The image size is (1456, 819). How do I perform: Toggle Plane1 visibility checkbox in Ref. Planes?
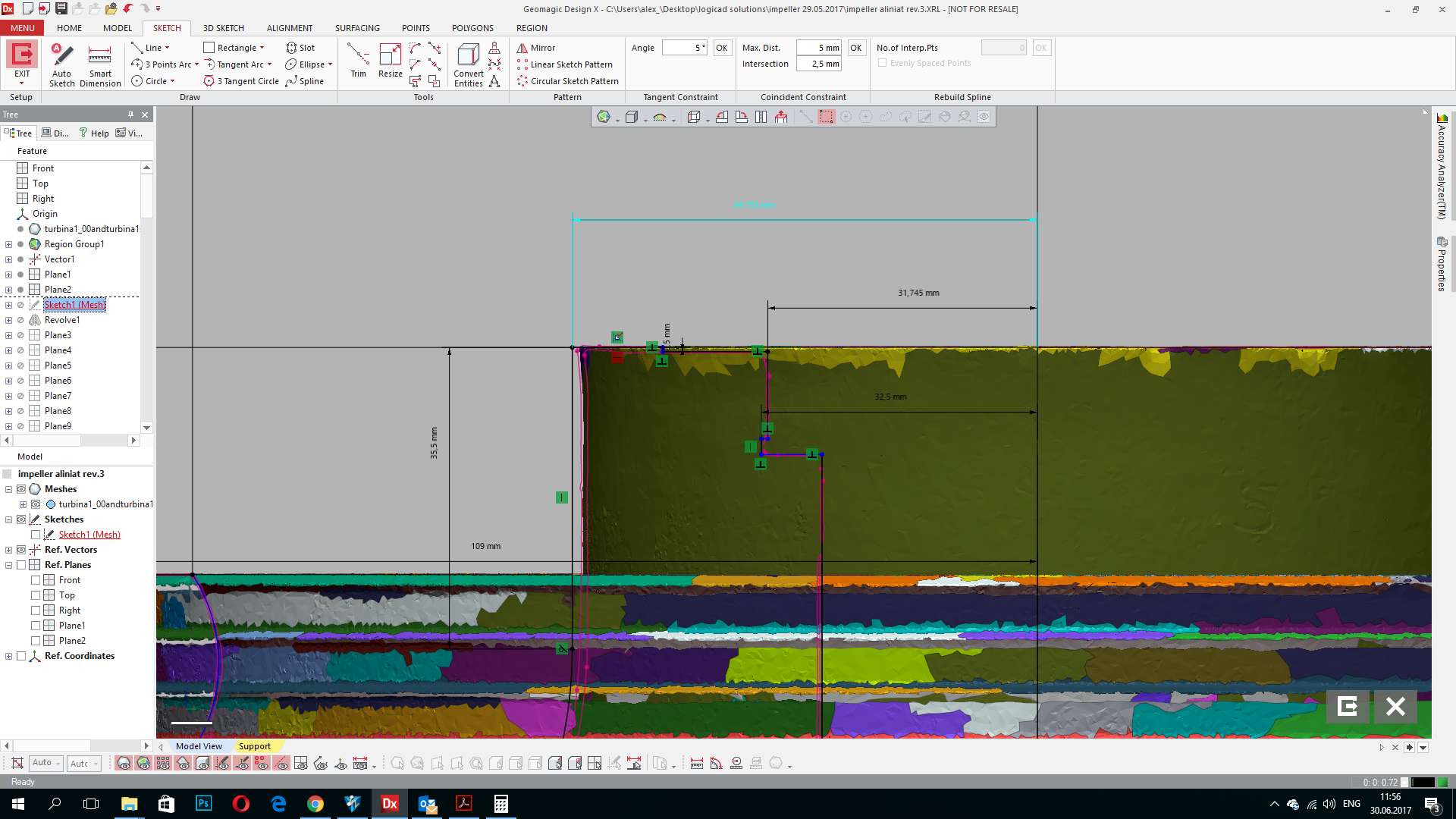click(36, 626)
